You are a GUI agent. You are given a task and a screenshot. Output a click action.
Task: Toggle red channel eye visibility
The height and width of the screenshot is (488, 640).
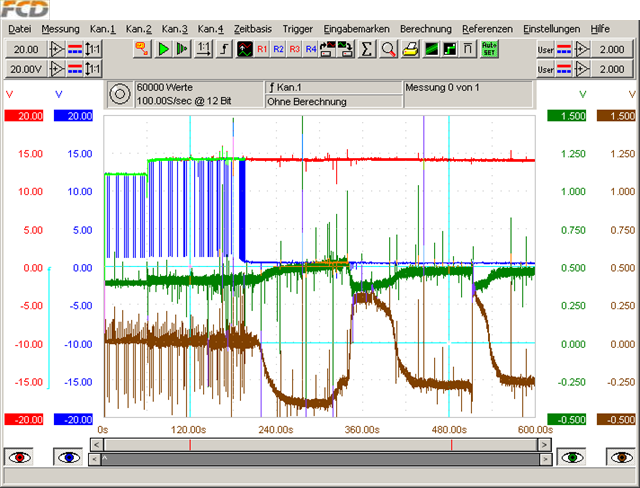coord(20,457)
